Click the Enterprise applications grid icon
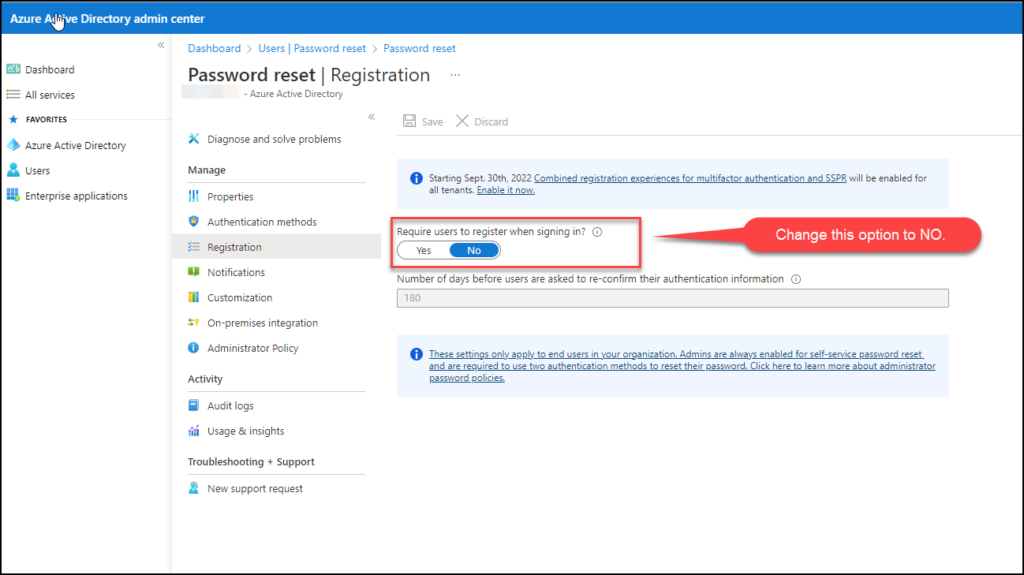This screenshot has width=1024, height=575. point(13,195)
